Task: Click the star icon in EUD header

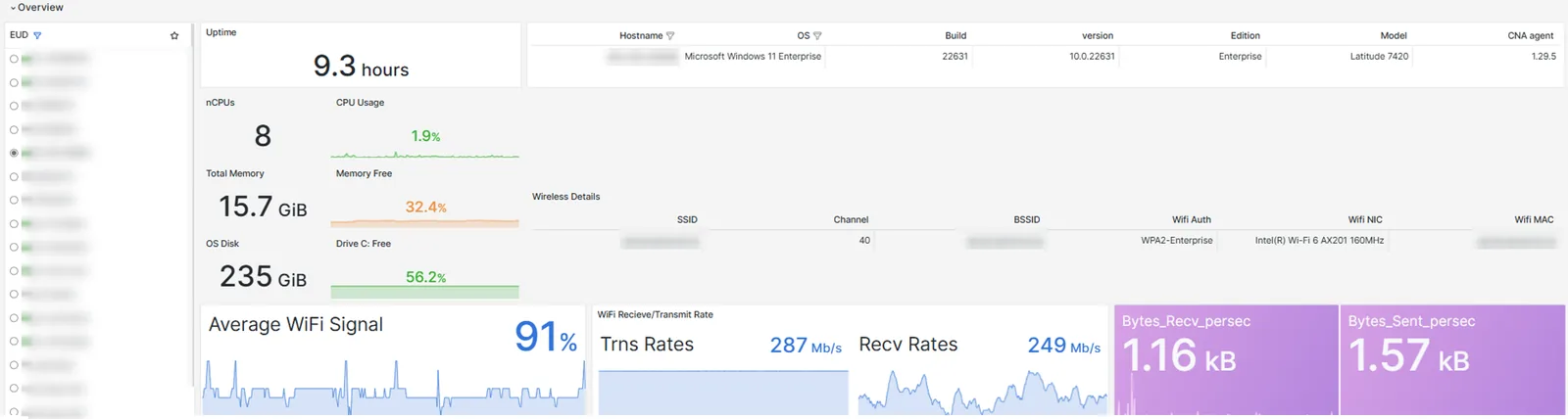Action: coord(174,35)
